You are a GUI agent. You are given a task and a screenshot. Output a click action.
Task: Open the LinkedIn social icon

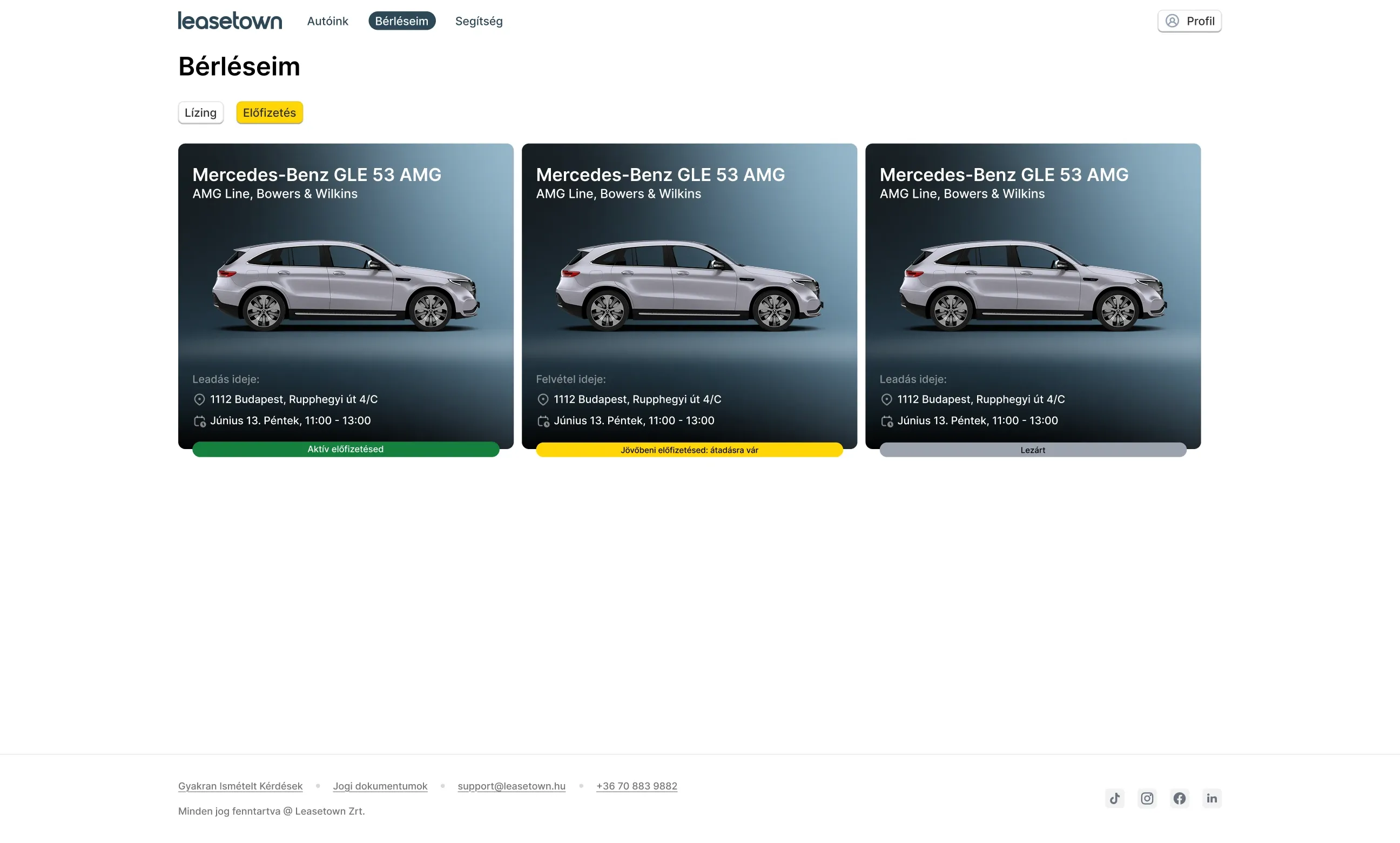pyautogui.click(x=1211, y=798)
